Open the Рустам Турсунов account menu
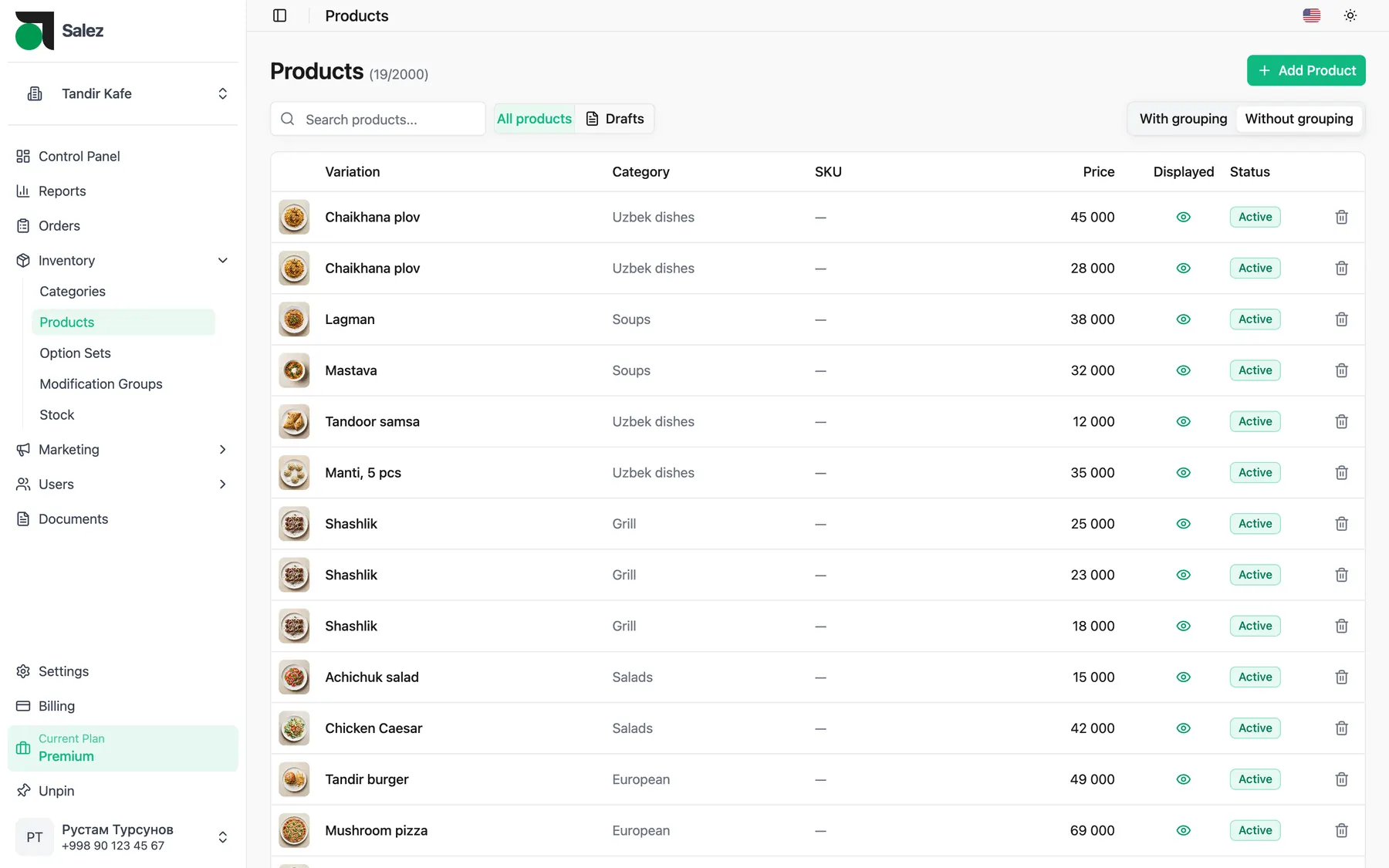The width and height of the screenshot is (1389, 868). (x=123, y=837)
